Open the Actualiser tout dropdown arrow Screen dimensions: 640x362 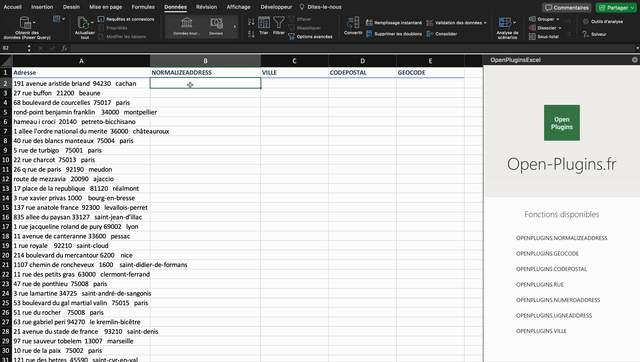click(x=92, y=22)
